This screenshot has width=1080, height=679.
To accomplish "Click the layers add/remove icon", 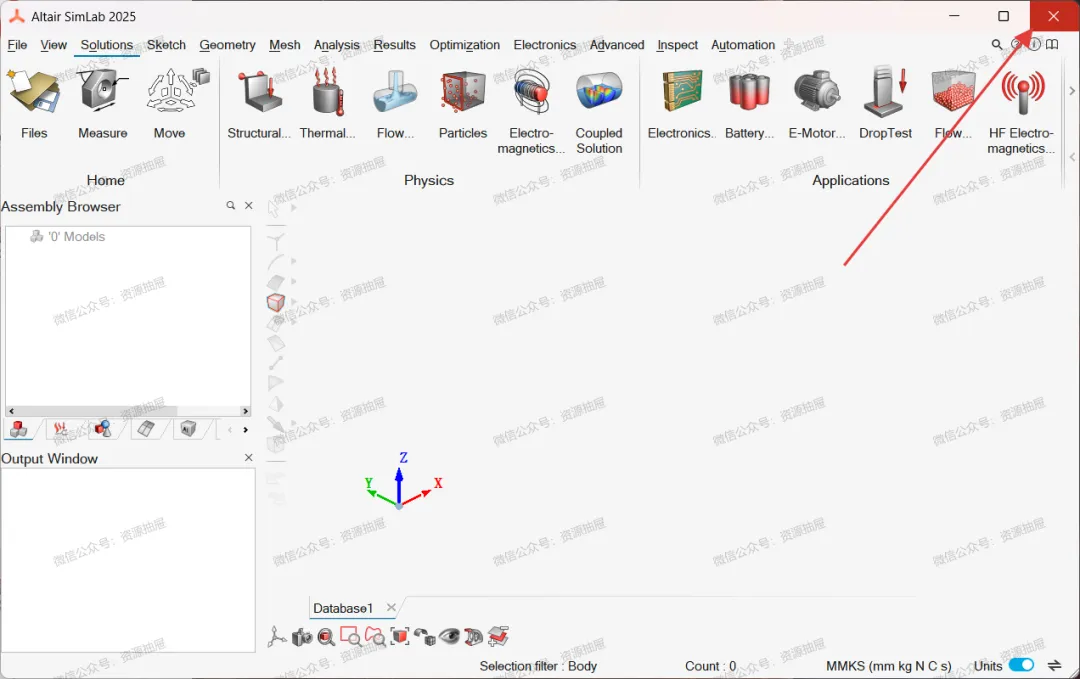I will click(498, 636).
